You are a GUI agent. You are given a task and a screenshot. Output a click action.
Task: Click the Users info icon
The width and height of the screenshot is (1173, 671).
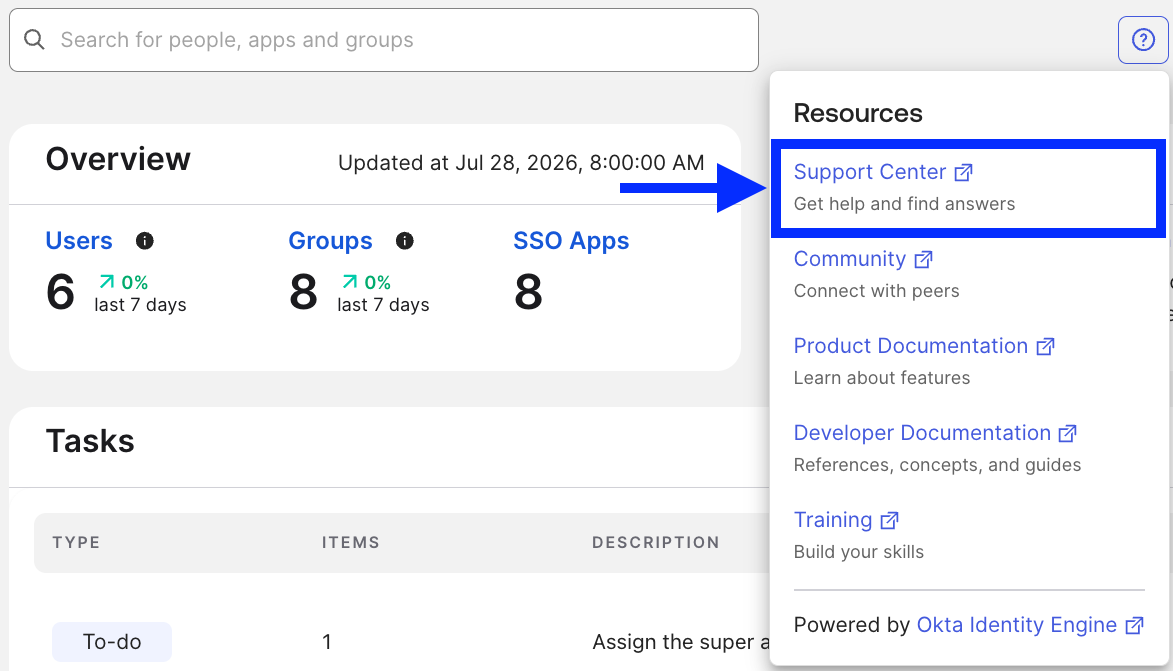coord(144,241)
